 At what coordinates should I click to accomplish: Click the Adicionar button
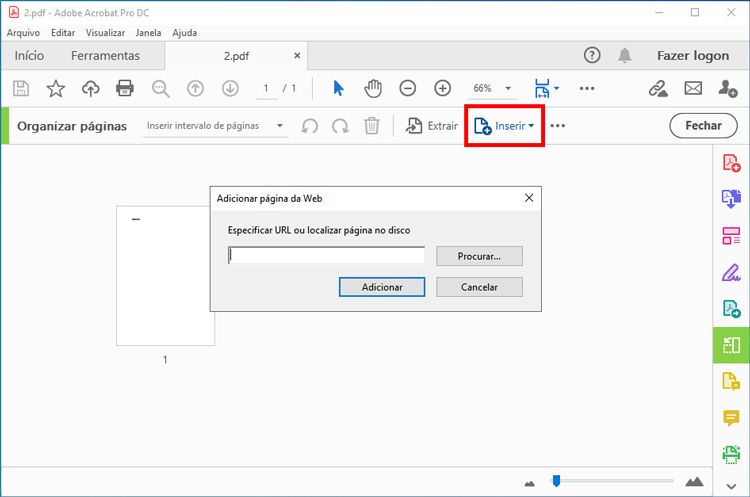382,287
